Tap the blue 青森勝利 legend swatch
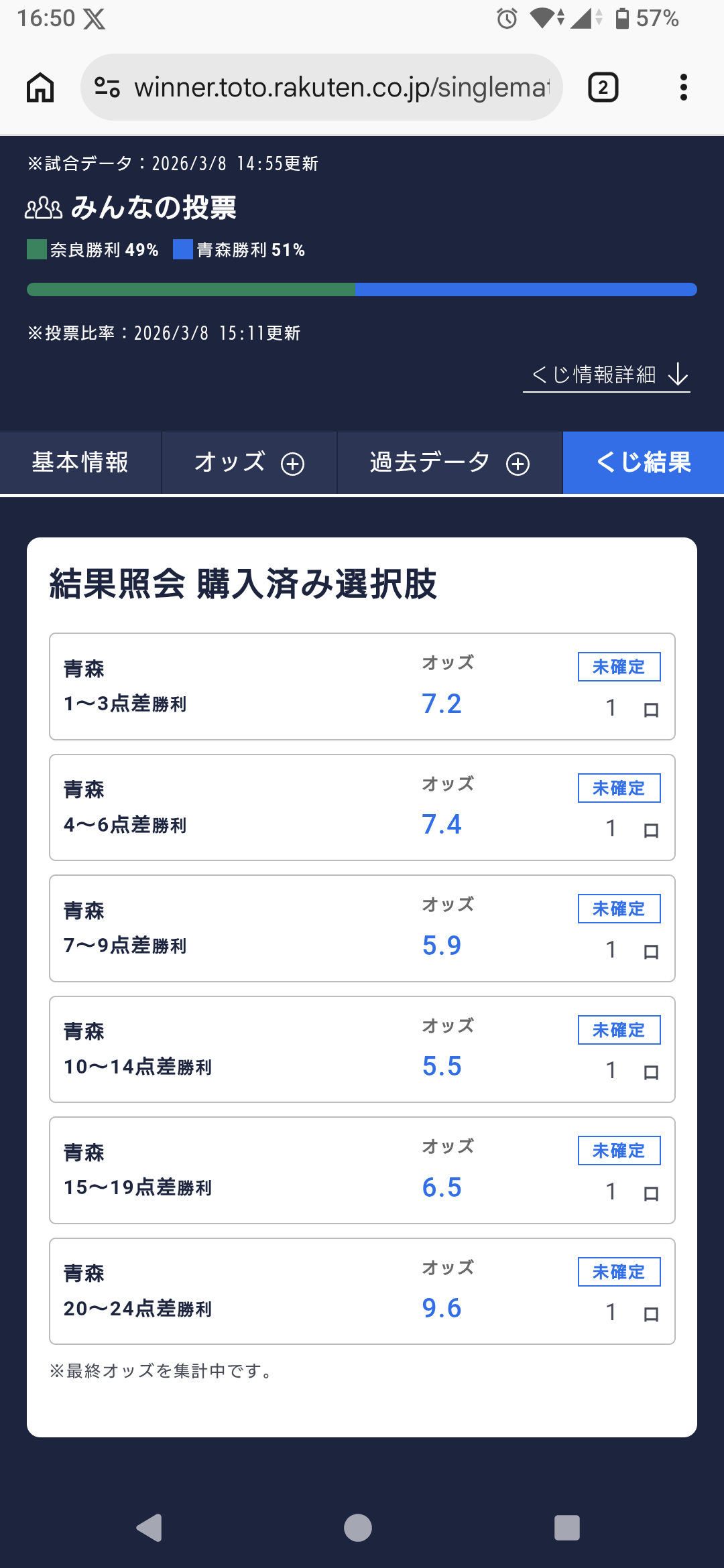Viewport: 724px width, 1568px height. tap(183, 249)
